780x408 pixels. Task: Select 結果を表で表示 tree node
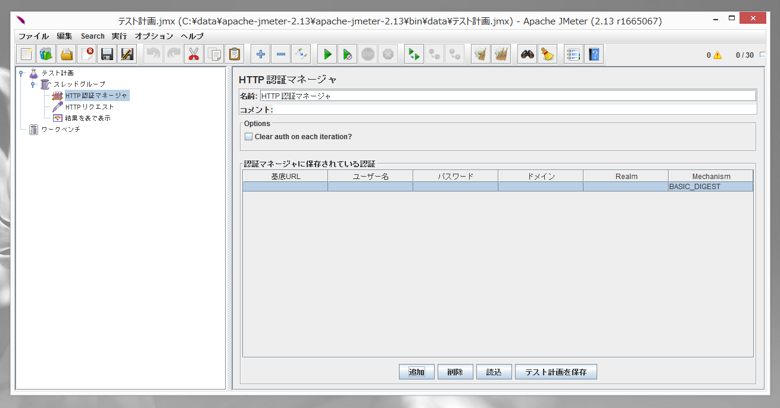pyautogui.click(x=88, y=118)
